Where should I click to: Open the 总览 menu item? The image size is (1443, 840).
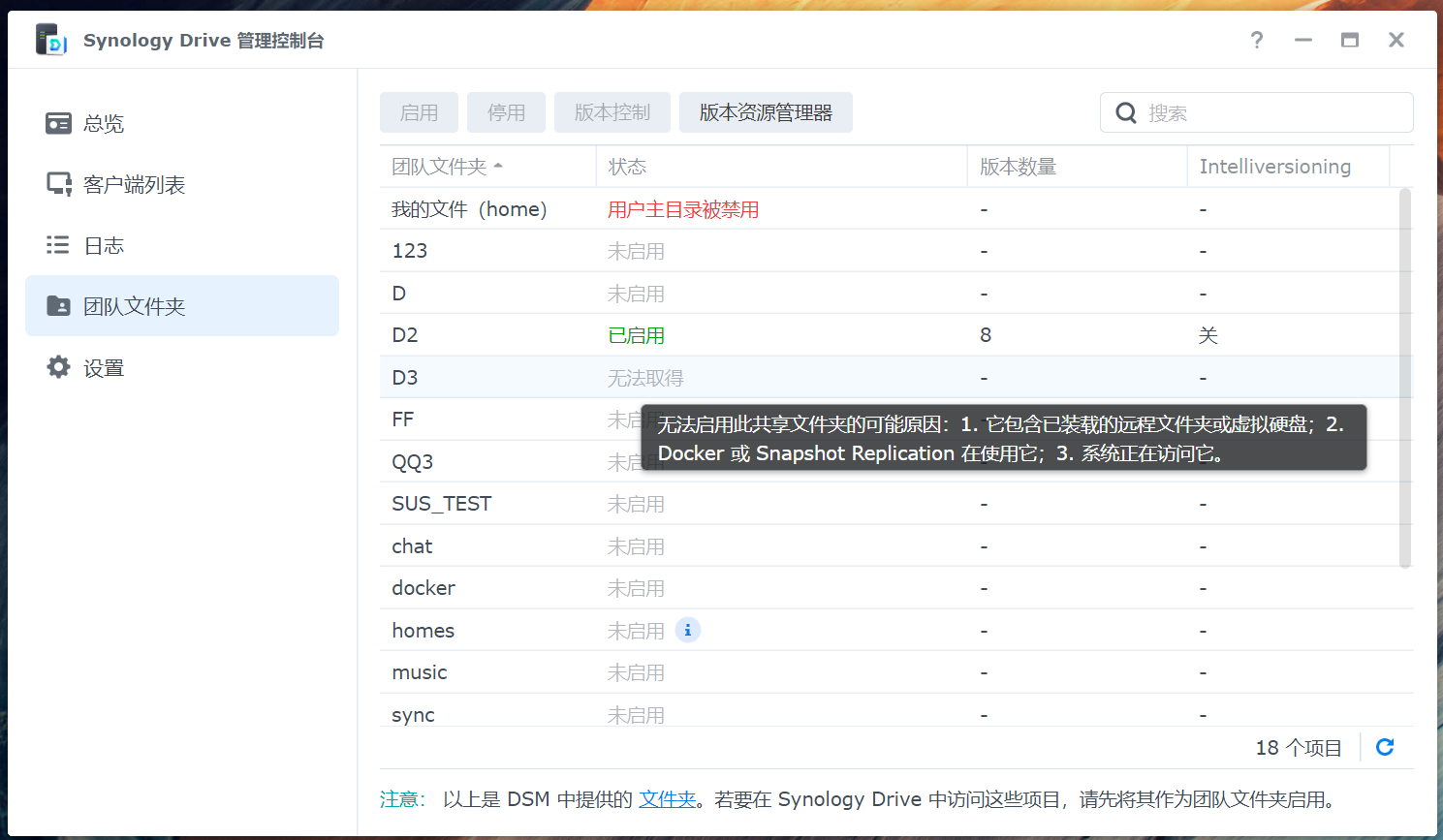pyautogui.click(x=182, y=123)
